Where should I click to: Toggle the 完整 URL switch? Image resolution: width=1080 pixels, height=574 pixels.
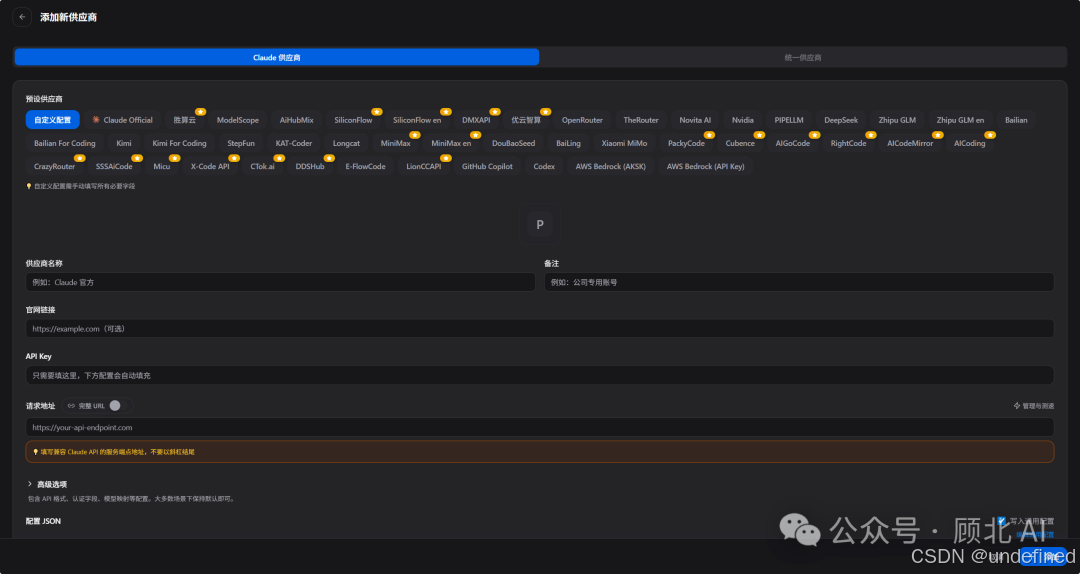[x=115, y=406]
